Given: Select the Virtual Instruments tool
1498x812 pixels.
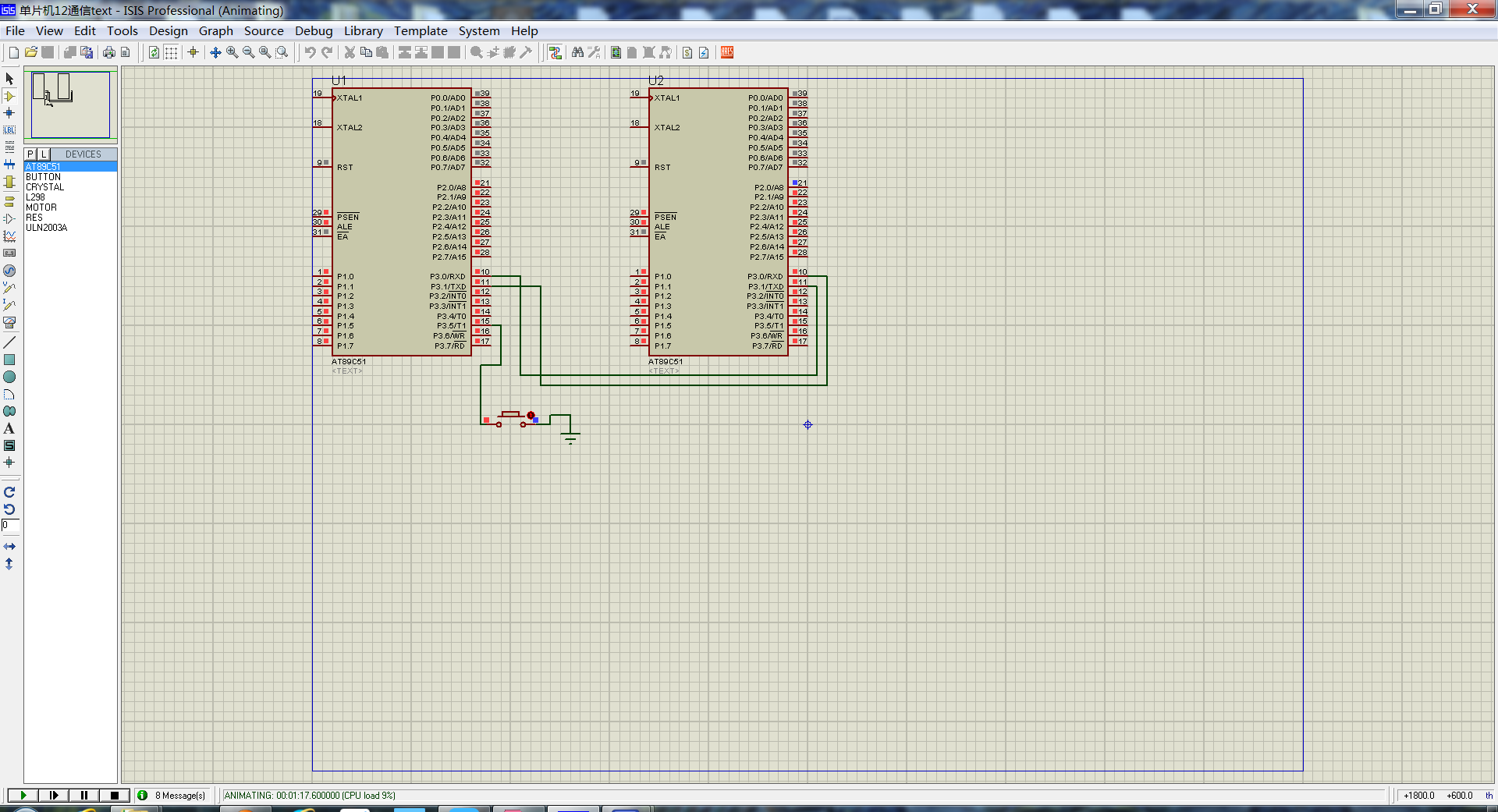Looking at the screenshot, I should point(9,322).
